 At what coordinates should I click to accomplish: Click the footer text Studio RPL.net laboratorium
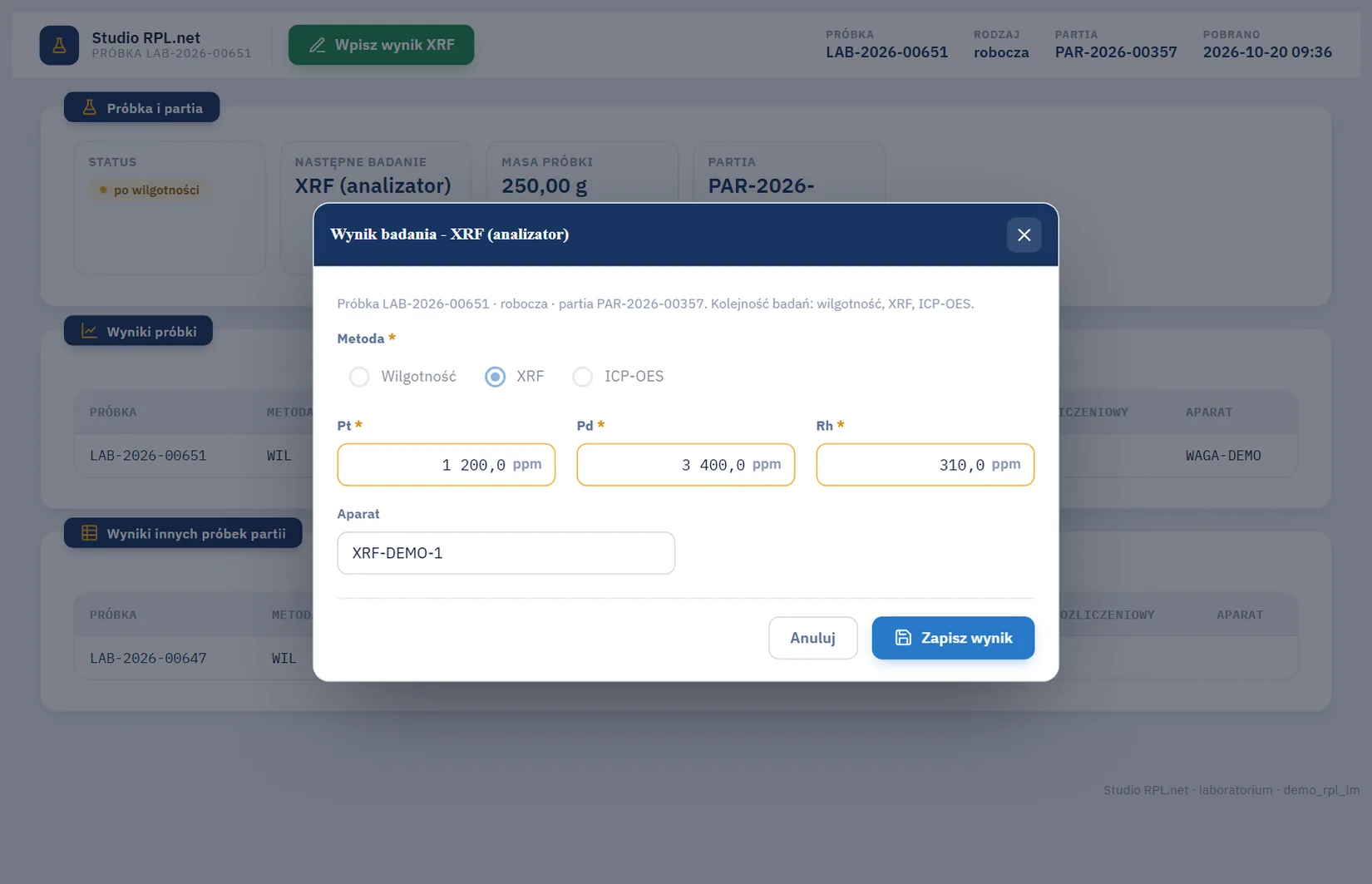[1231, 790]
